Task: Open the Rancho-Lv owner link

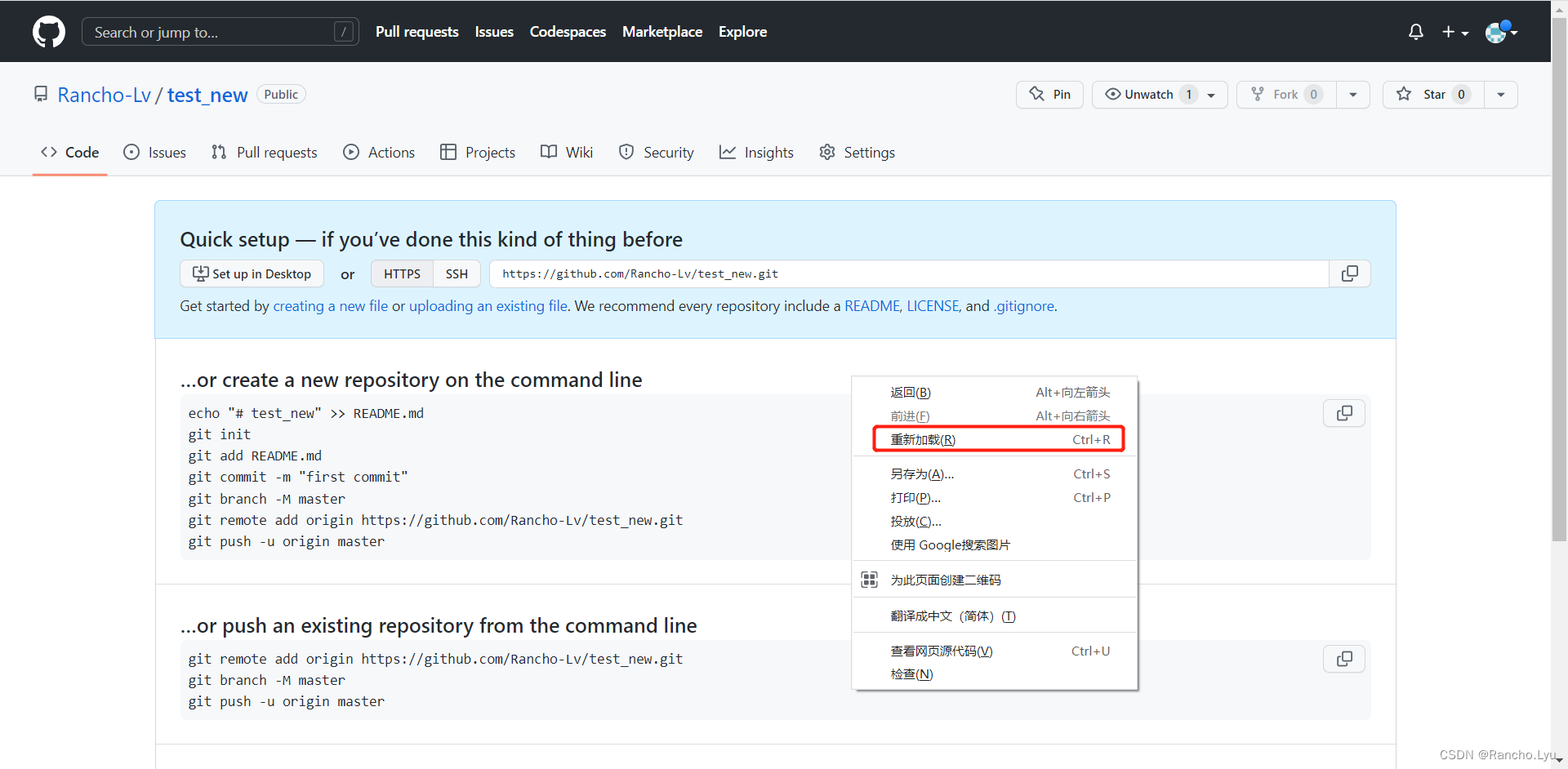Action: pos(104,96)
